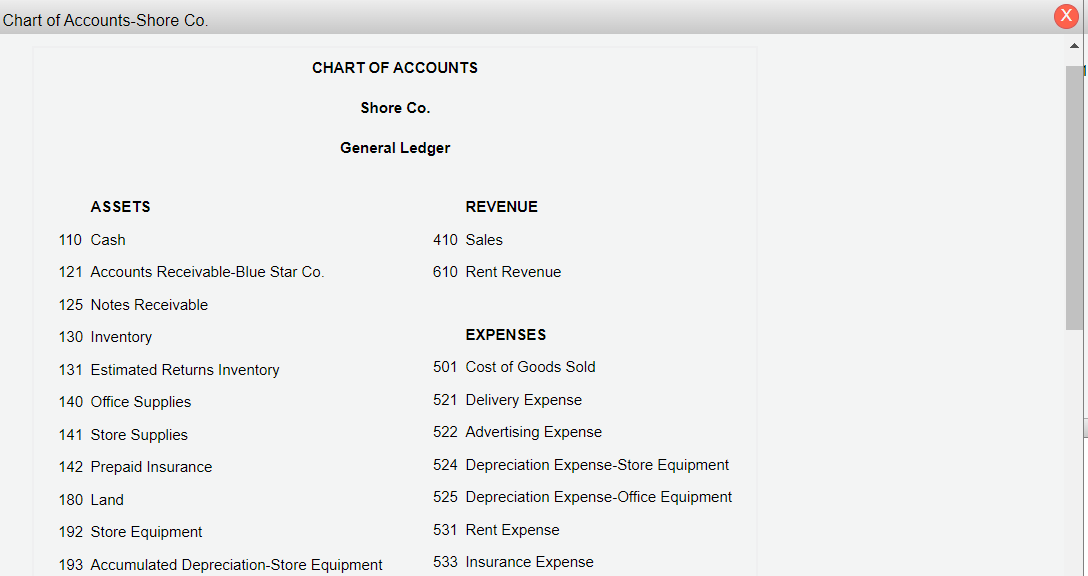This screenshot has width=1088, height=576.
Task: Select the 110 Cash account row
Action: point(92,240)
